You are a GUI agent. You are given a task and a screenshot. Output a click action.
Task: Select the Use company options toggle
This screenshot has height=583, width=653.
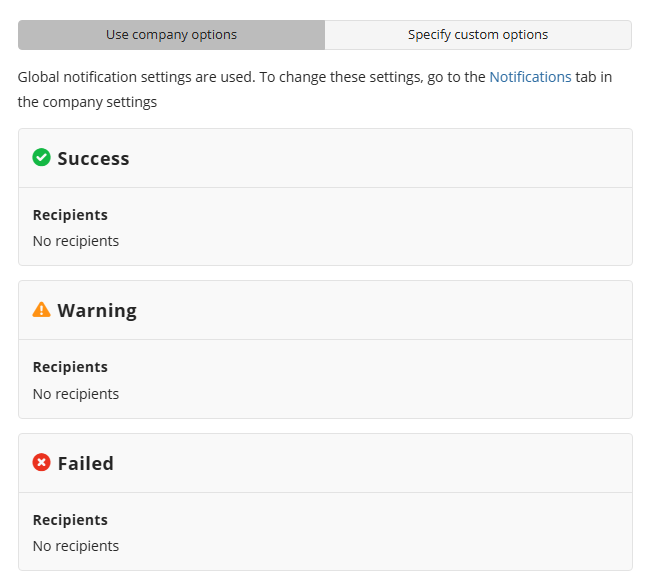171,35
